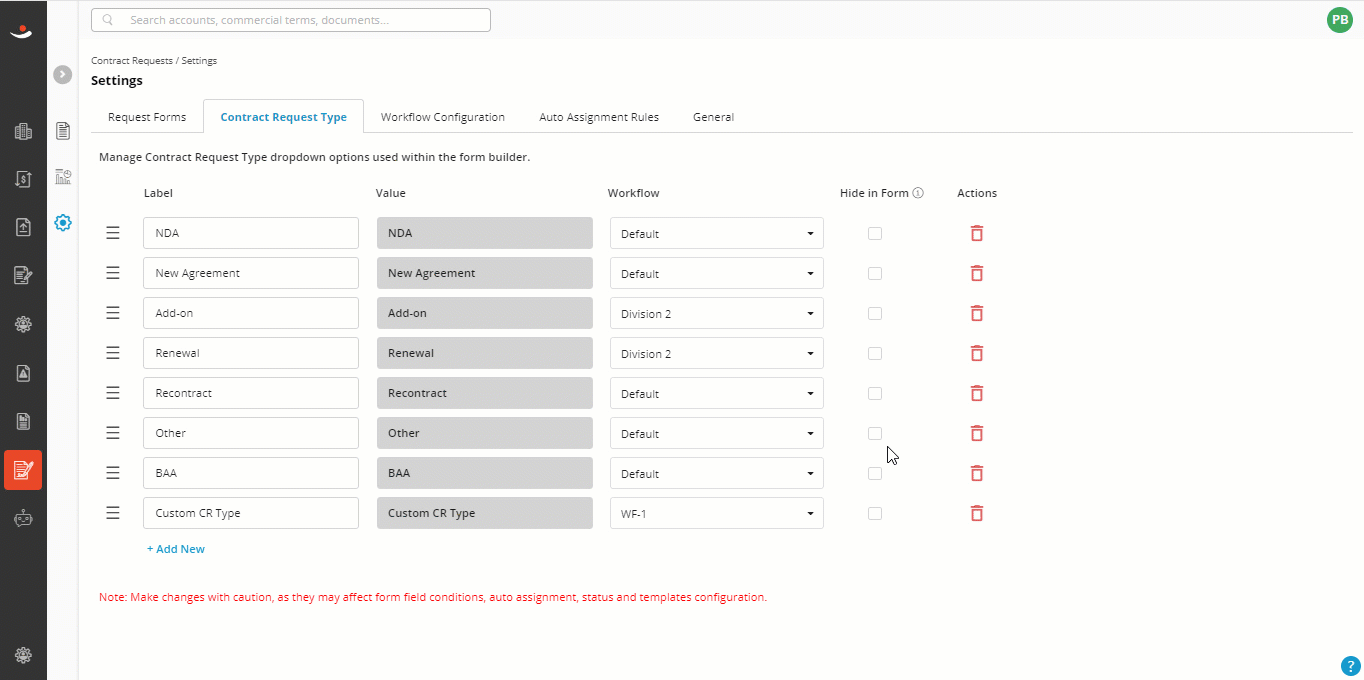Open the dollar document sidebar icon

(23, 179)
